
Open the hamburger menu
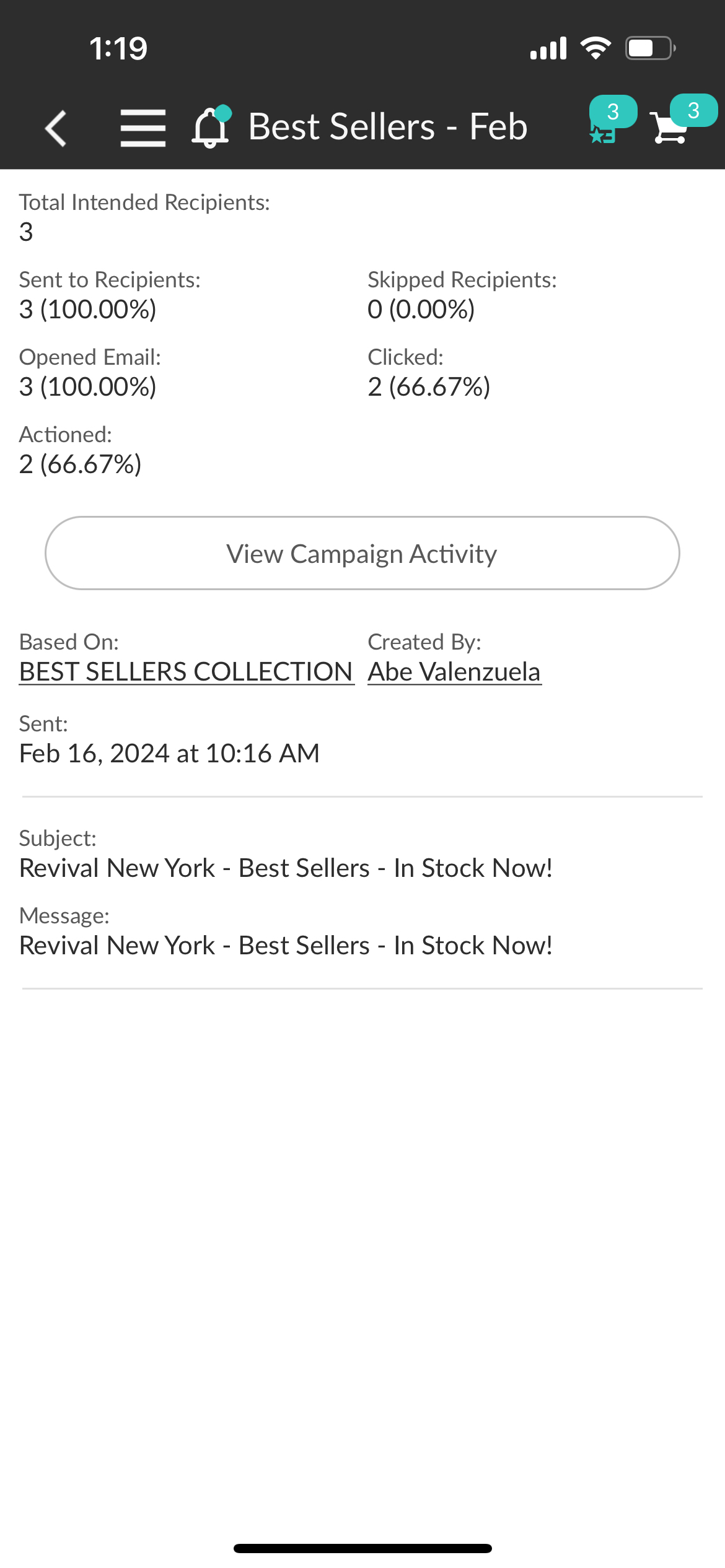143,128
